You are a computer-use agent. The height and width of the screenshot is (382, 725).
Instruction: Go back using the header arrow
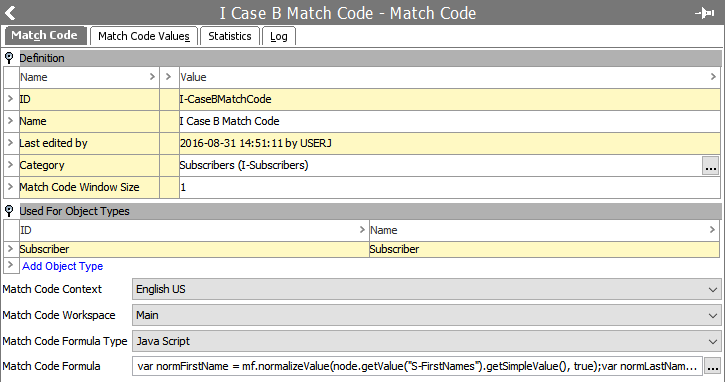pos(11,13)
